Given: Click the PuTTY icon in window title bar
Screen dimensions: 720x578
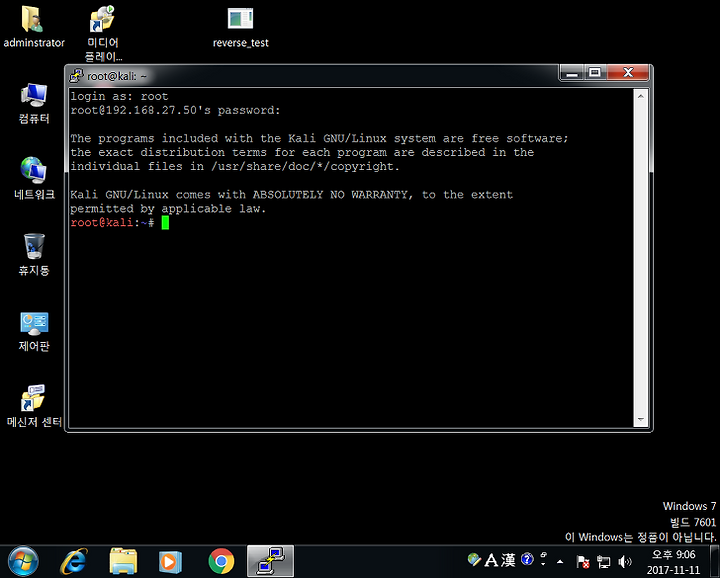Looking at the screenshot, I should 76,76.
